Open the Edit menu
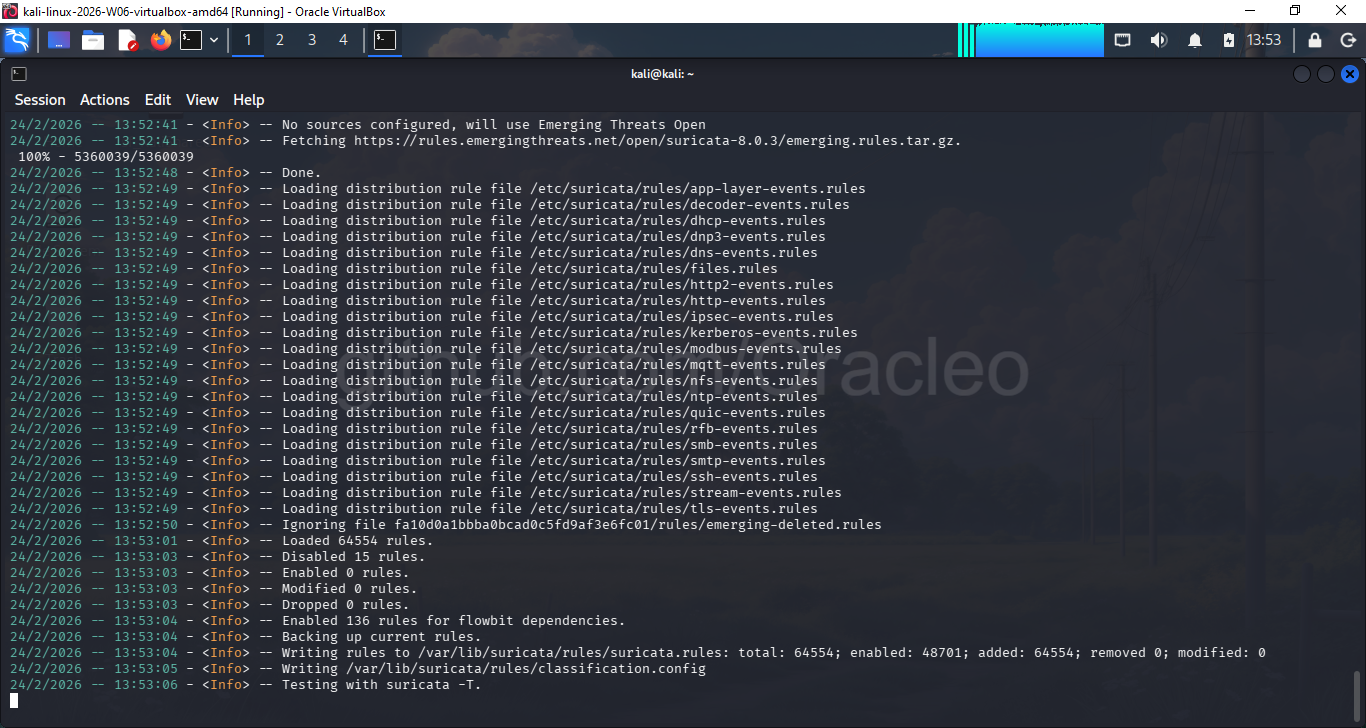The height and width of the screenshot is (728, 1366). point(158,100)
